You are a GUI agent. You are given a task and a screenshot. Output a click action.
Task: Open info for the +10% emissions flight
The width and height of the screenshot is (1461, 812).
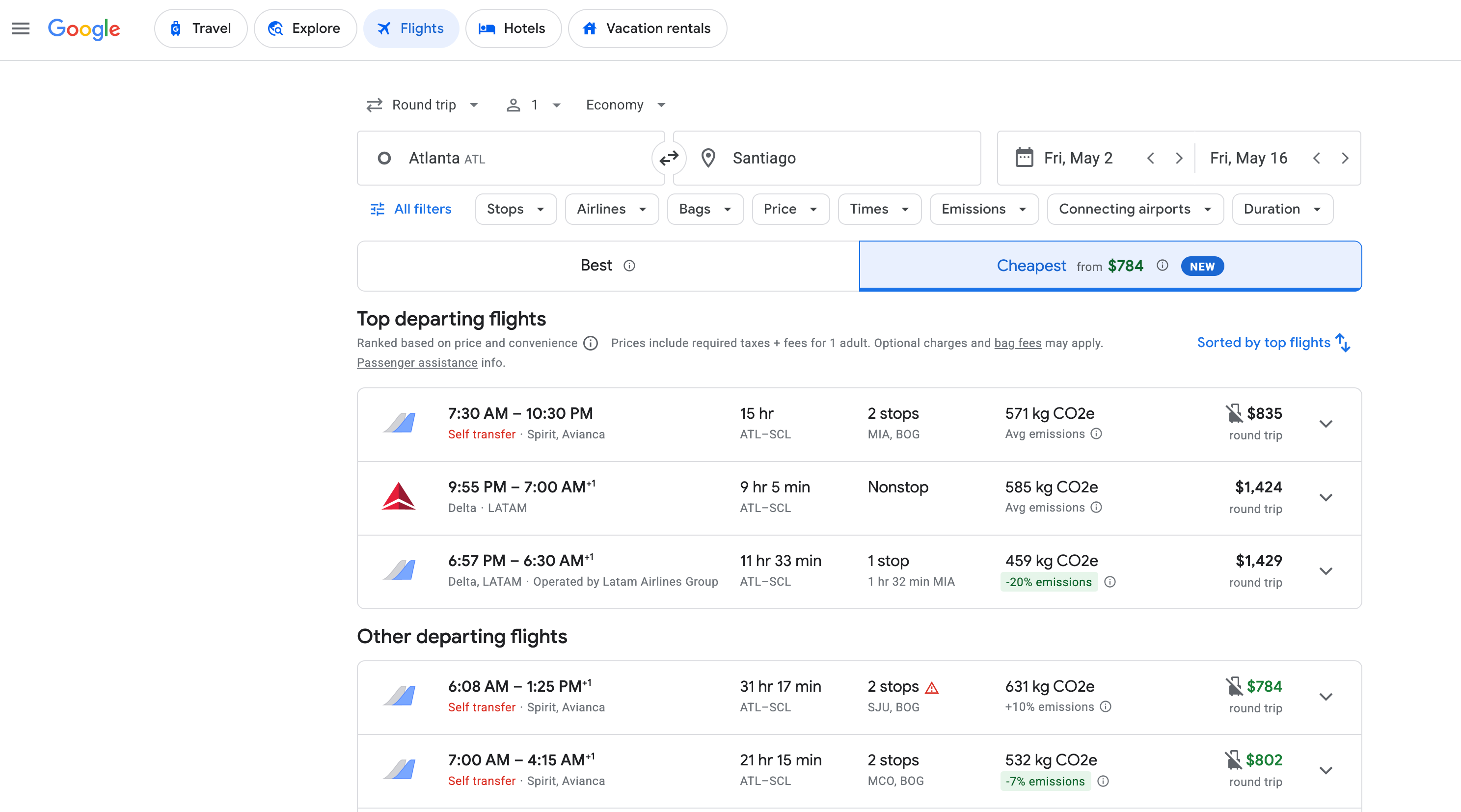click(1106, 706)
